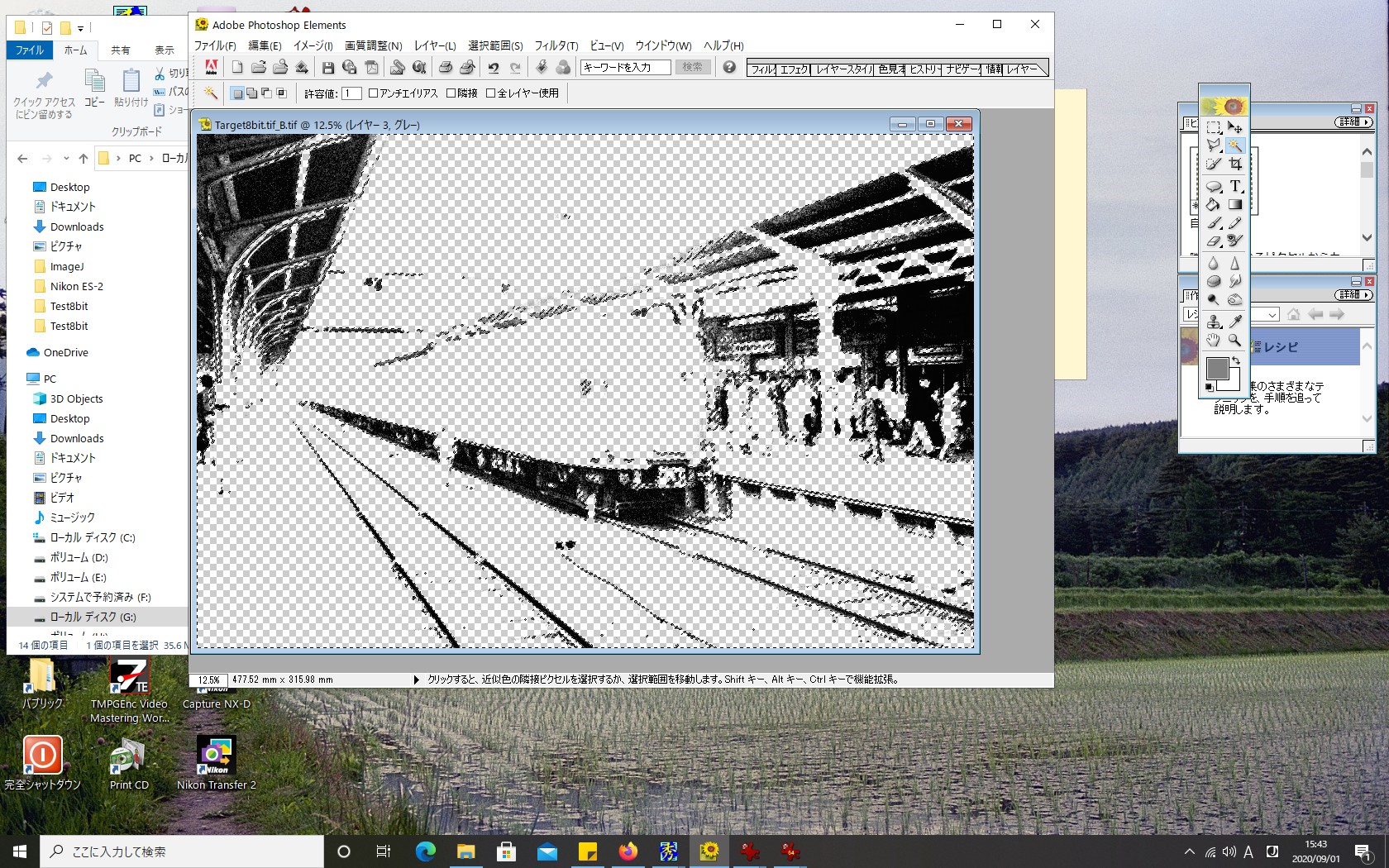Image resolution: width=1389 pixels, height=868 pixels.
Task: Go to recipe home in the palette
Action: [x=1294, y=314]
